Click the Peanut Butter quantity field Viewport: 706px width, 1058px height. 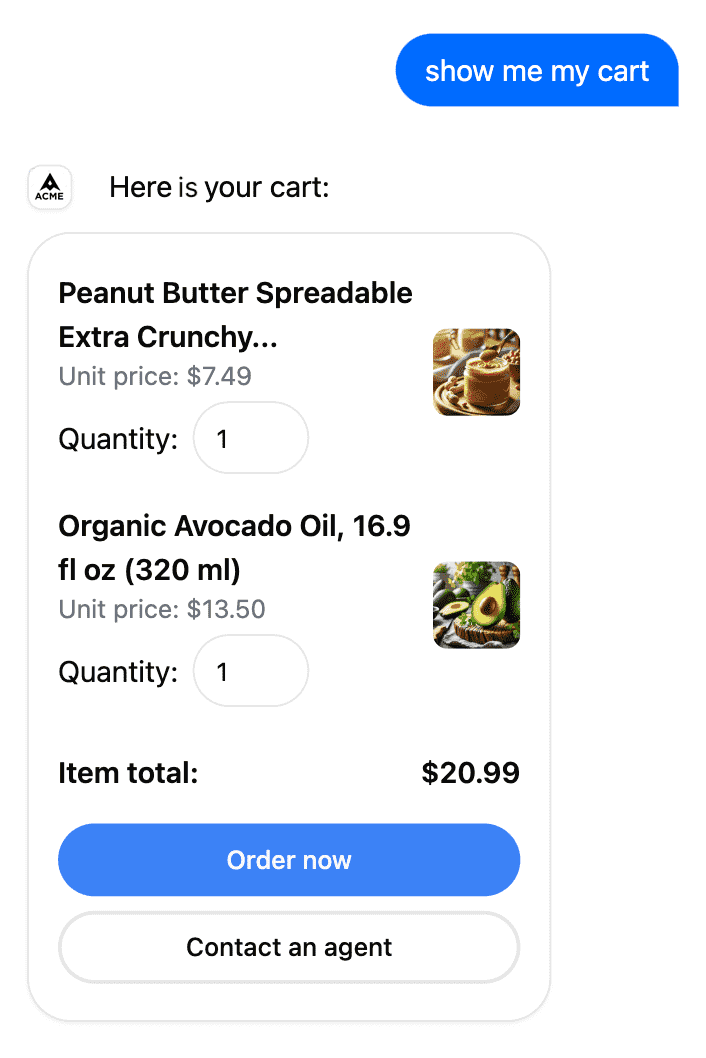tap(250, 438)
